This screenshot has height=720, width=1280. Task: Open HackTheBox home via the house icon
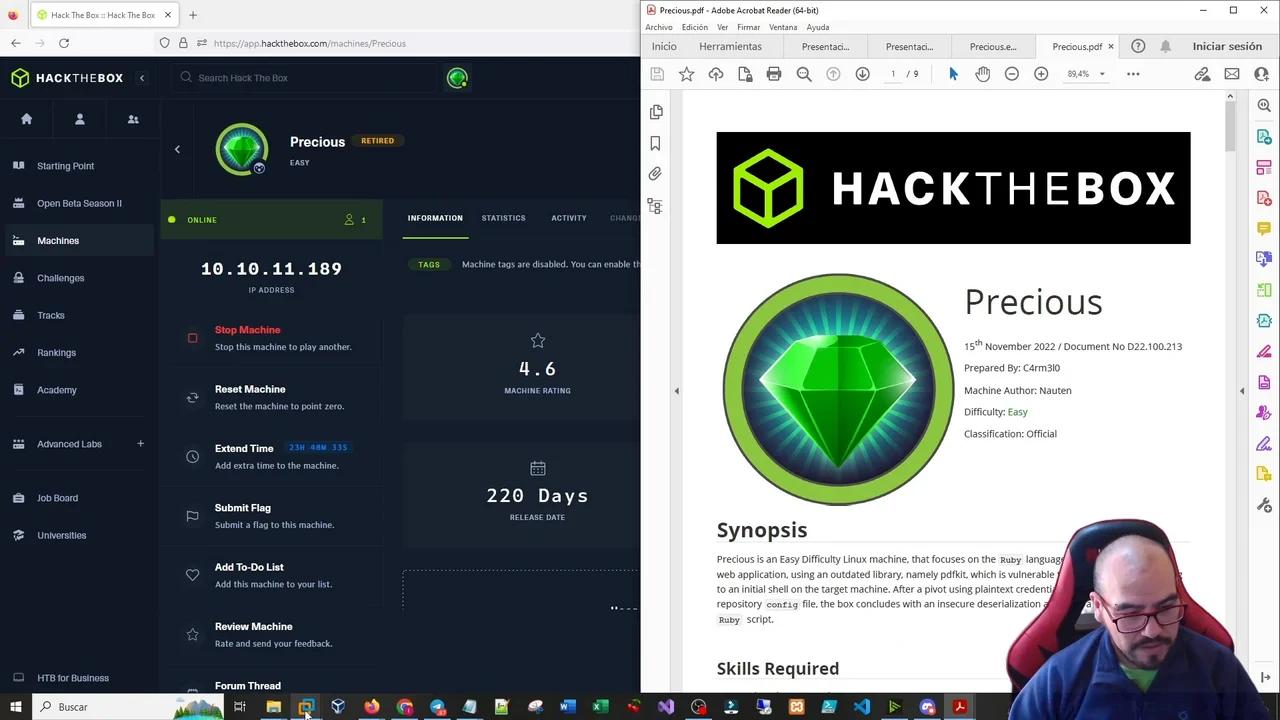tap(26, 119)
